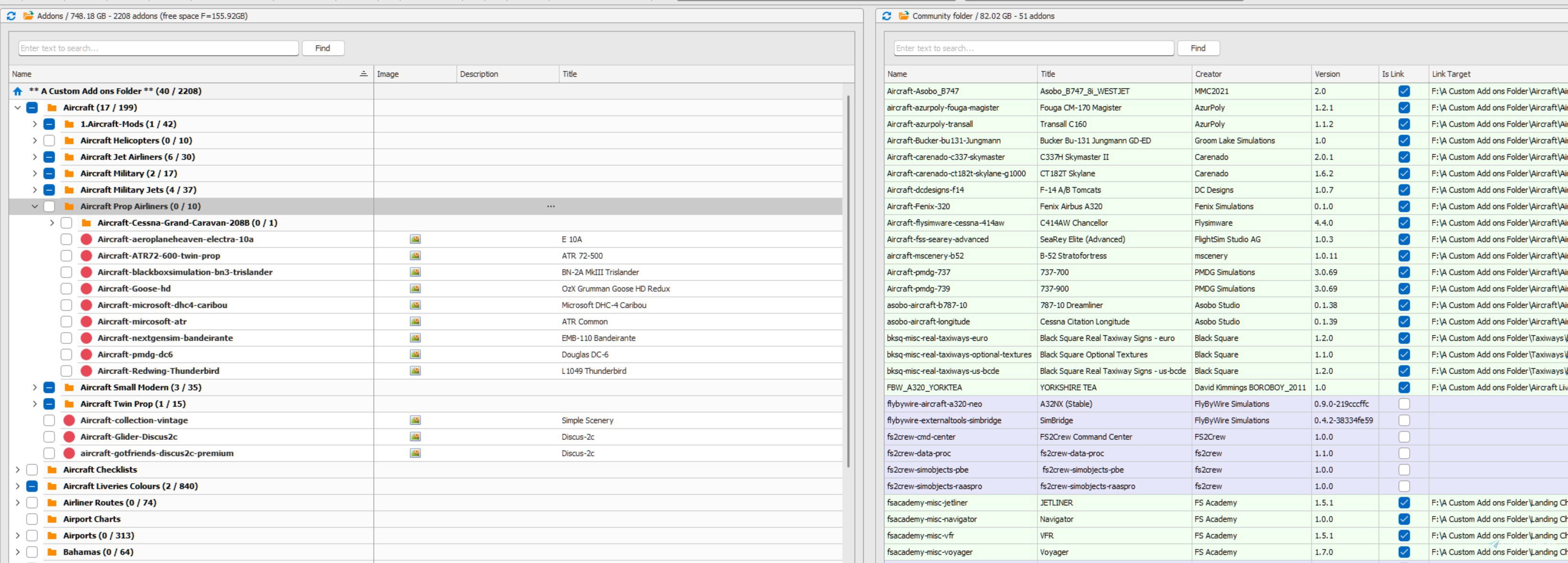
Task: Uncheck Is Link for Aircraft-Fenix-320
Action: pyautogui.click(x=1404, y=206)
